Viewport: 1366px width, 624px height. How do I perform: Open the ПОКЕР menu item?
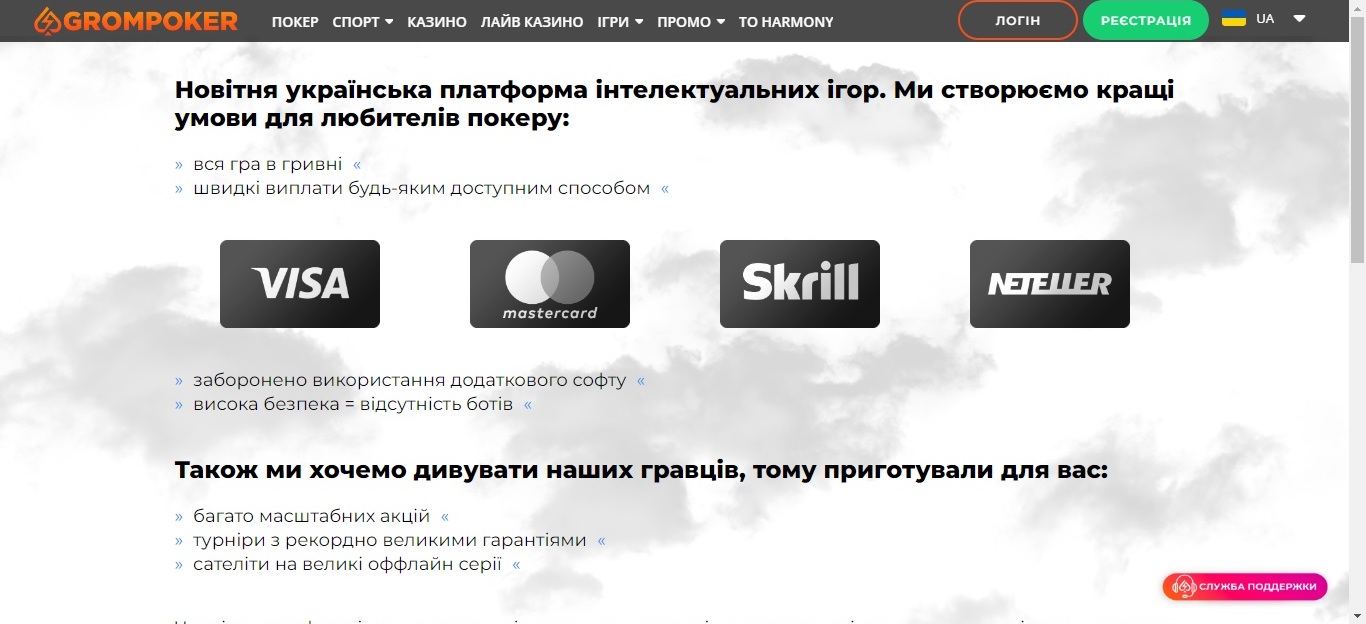point(295,21)
